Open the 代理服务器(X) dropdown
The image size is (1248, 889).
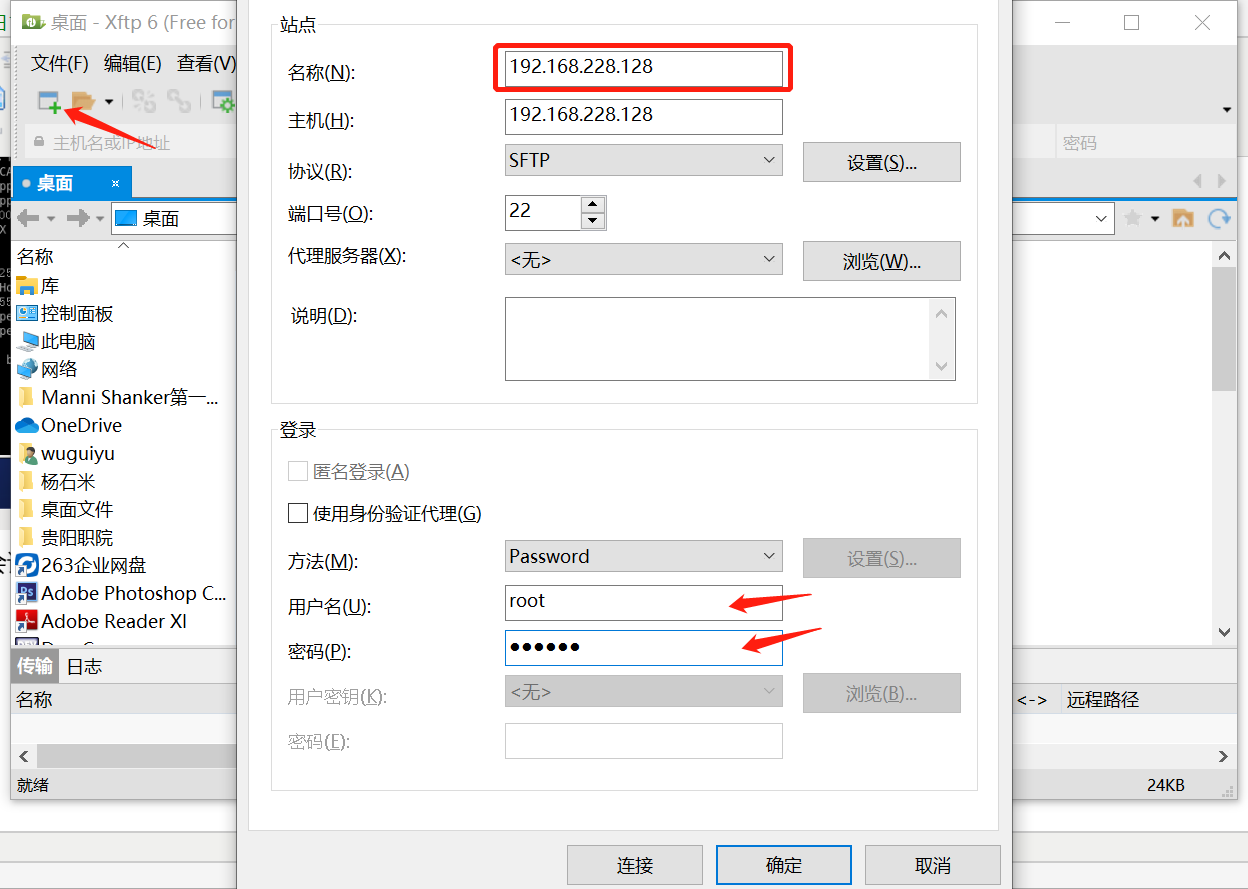644,259
